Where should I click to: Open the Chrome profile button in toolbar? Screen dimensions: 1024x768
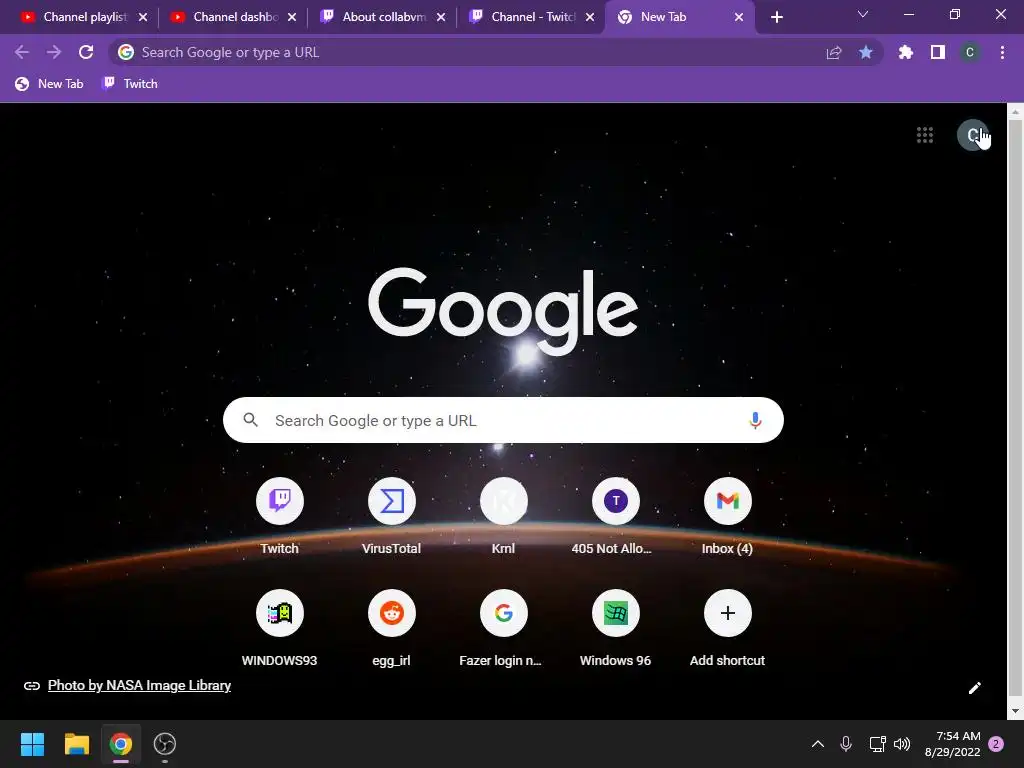pos(970,52)
